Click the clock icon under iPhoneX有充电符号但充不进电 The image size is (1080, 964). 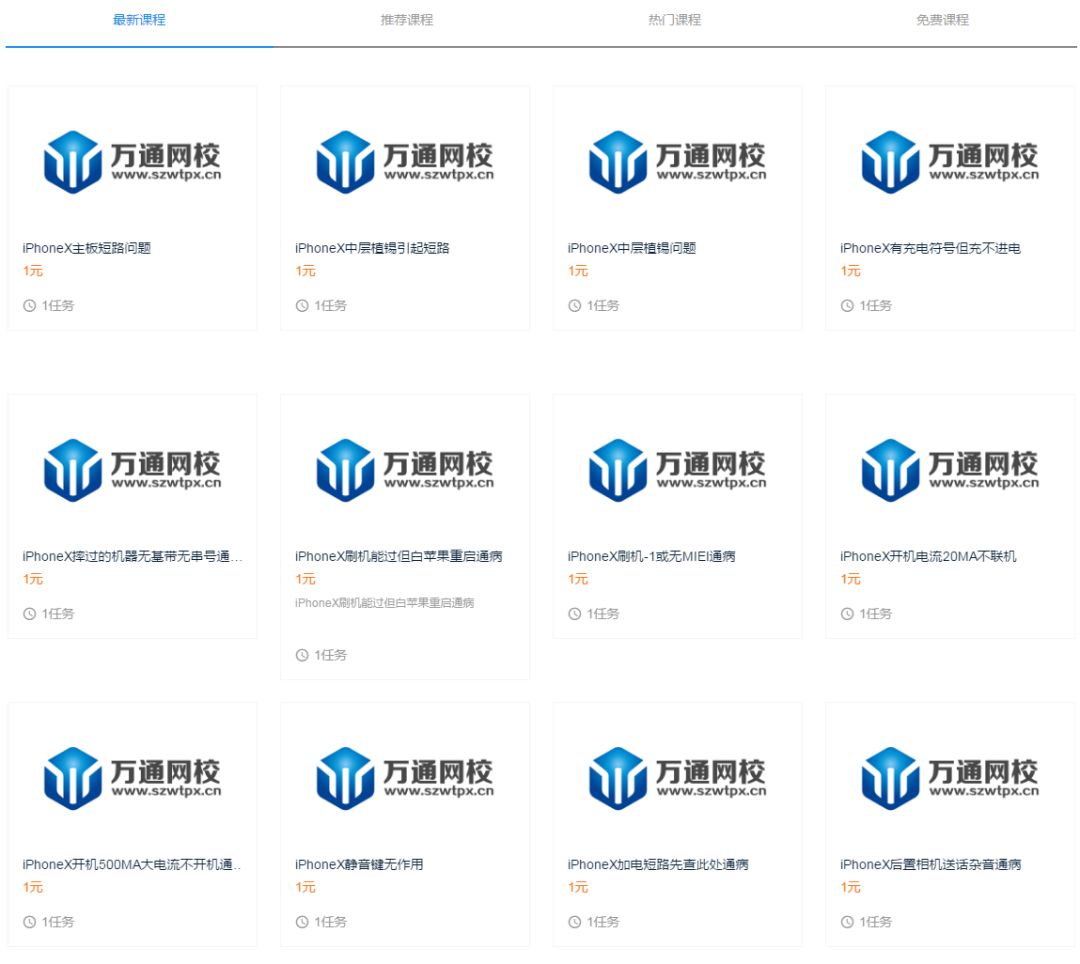(847, 306)
